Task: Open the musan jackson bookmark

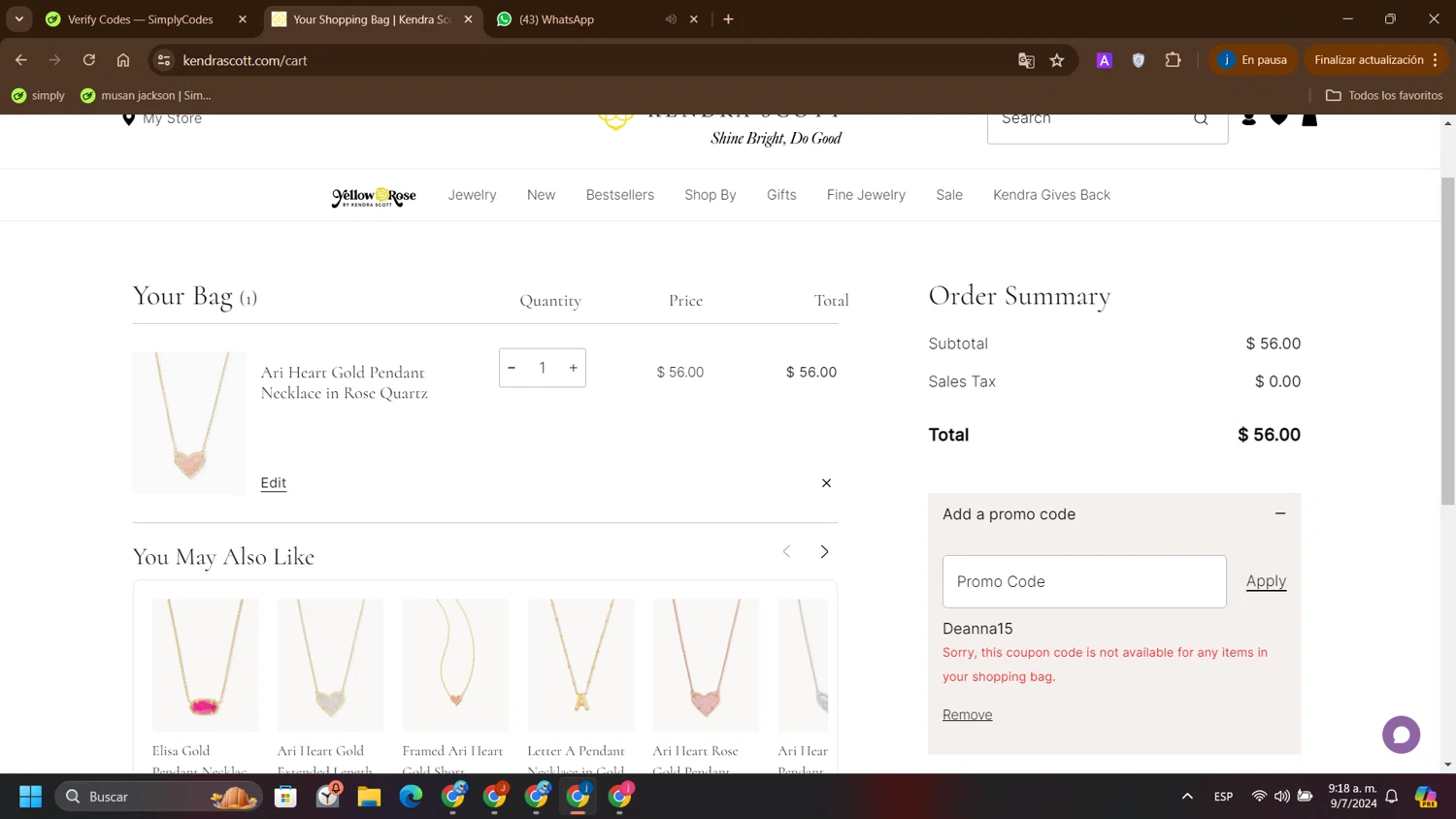Action: point(146,95)
